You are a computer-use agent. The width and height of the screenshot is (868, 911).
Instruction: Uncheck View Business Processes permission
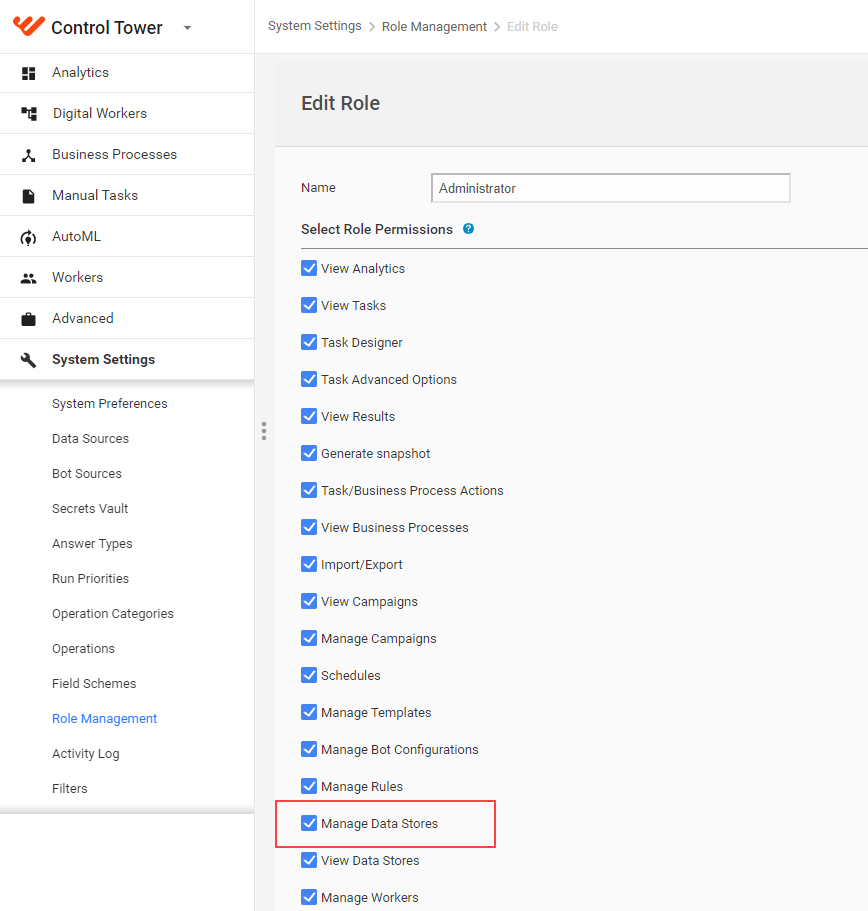click(309, 527)
